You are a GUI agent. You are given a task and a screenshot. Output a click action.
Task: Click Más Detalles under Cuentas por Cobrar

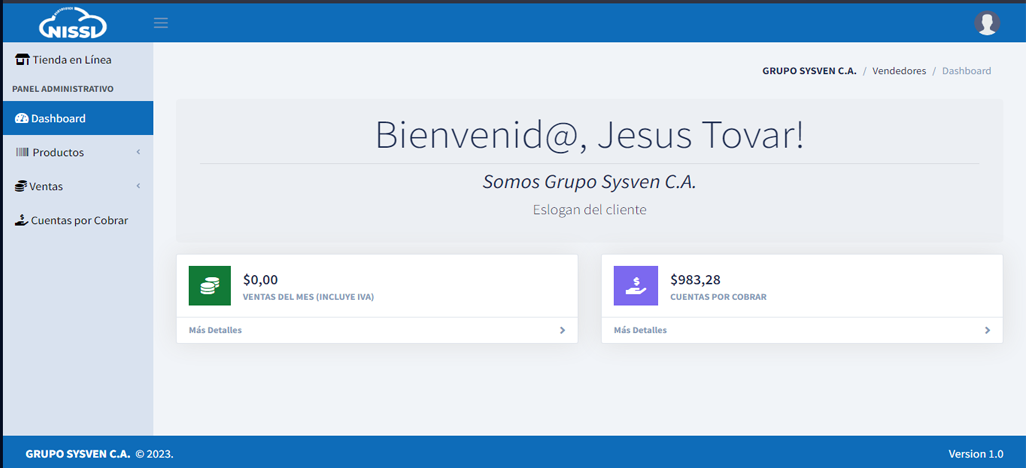[x=640, y=331]
